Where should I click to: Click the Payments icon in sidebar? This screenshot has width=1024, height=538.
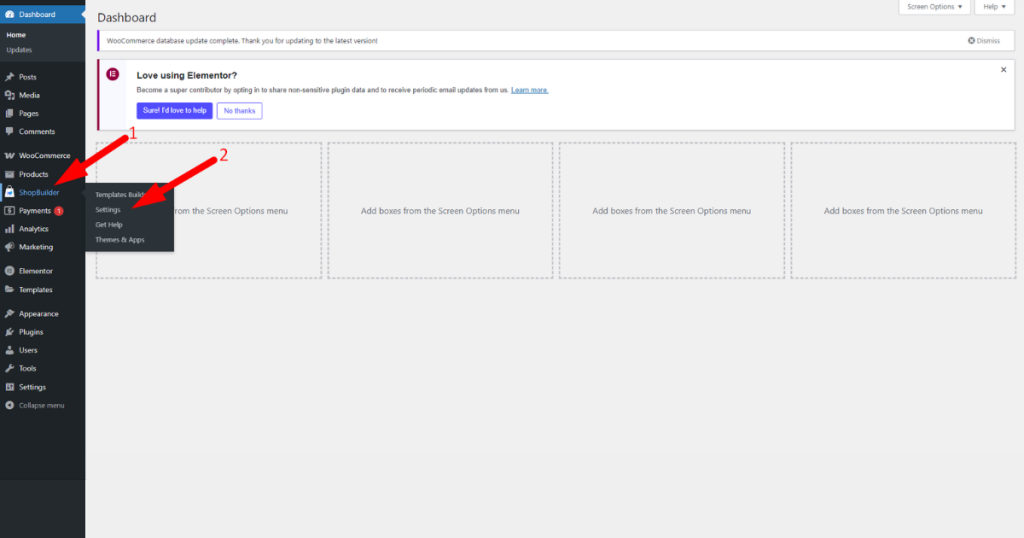coord(10,211)
